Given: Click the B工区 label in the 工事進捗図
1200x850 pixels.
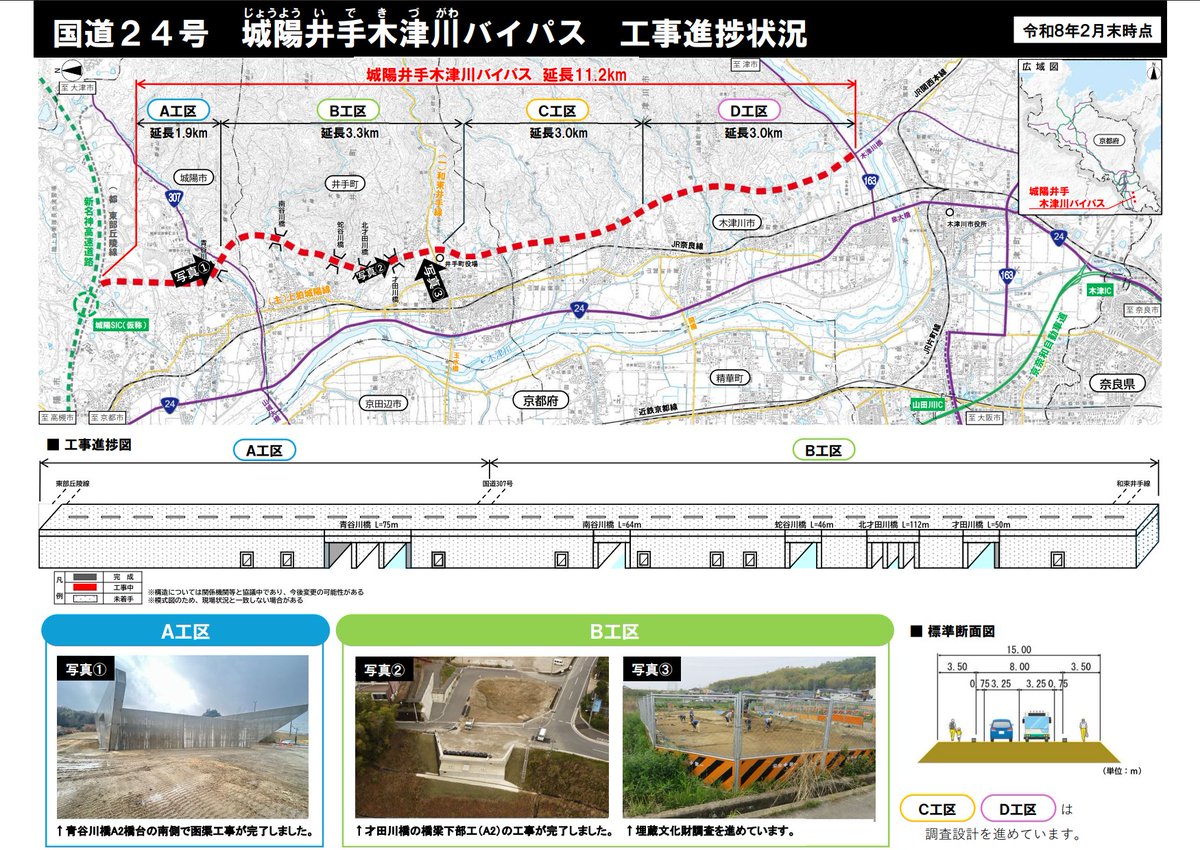Looking at the screenshot, I should pyautogui.click(x=824, y=451).
